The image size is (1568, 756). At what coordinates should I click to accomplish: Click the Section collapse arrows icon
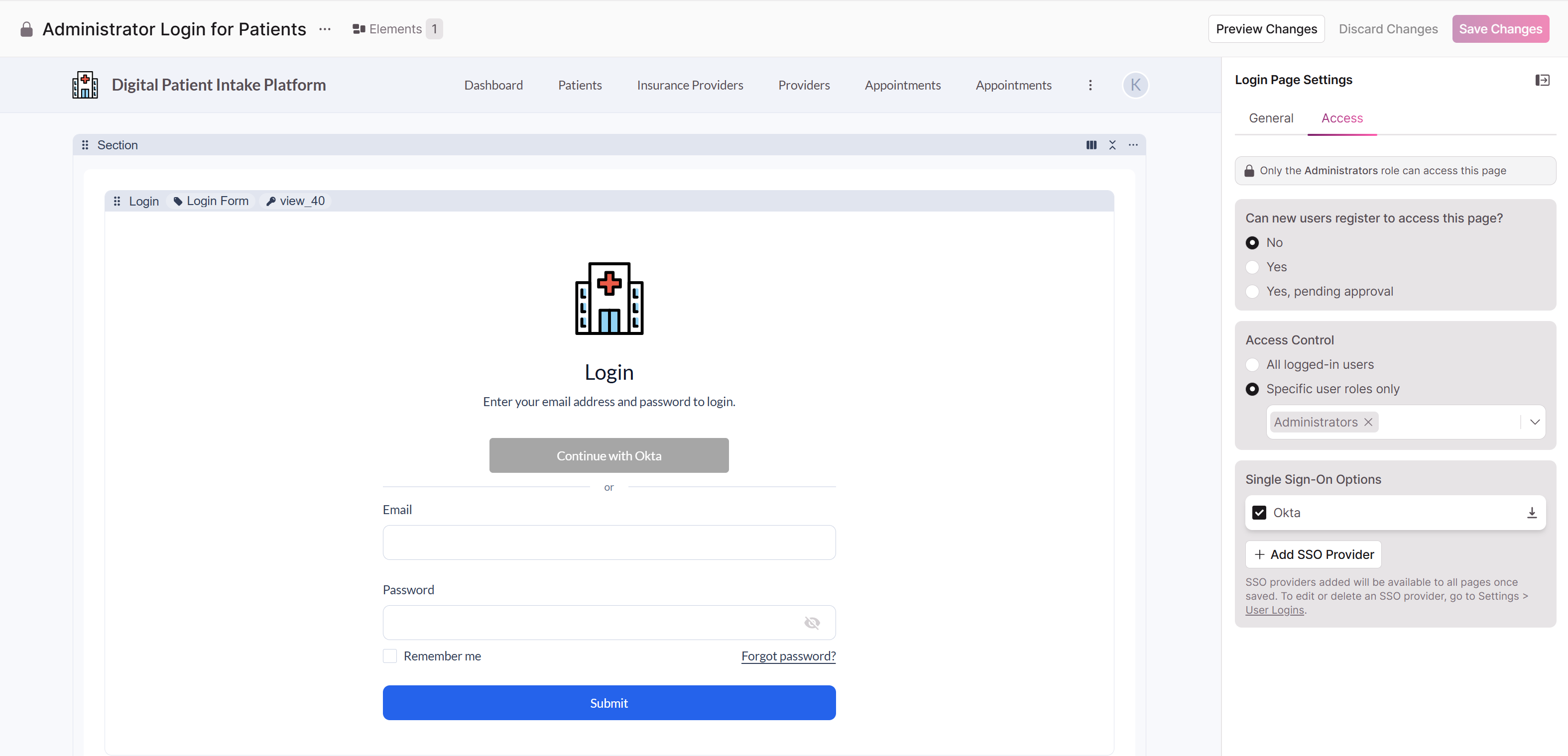1112,145
